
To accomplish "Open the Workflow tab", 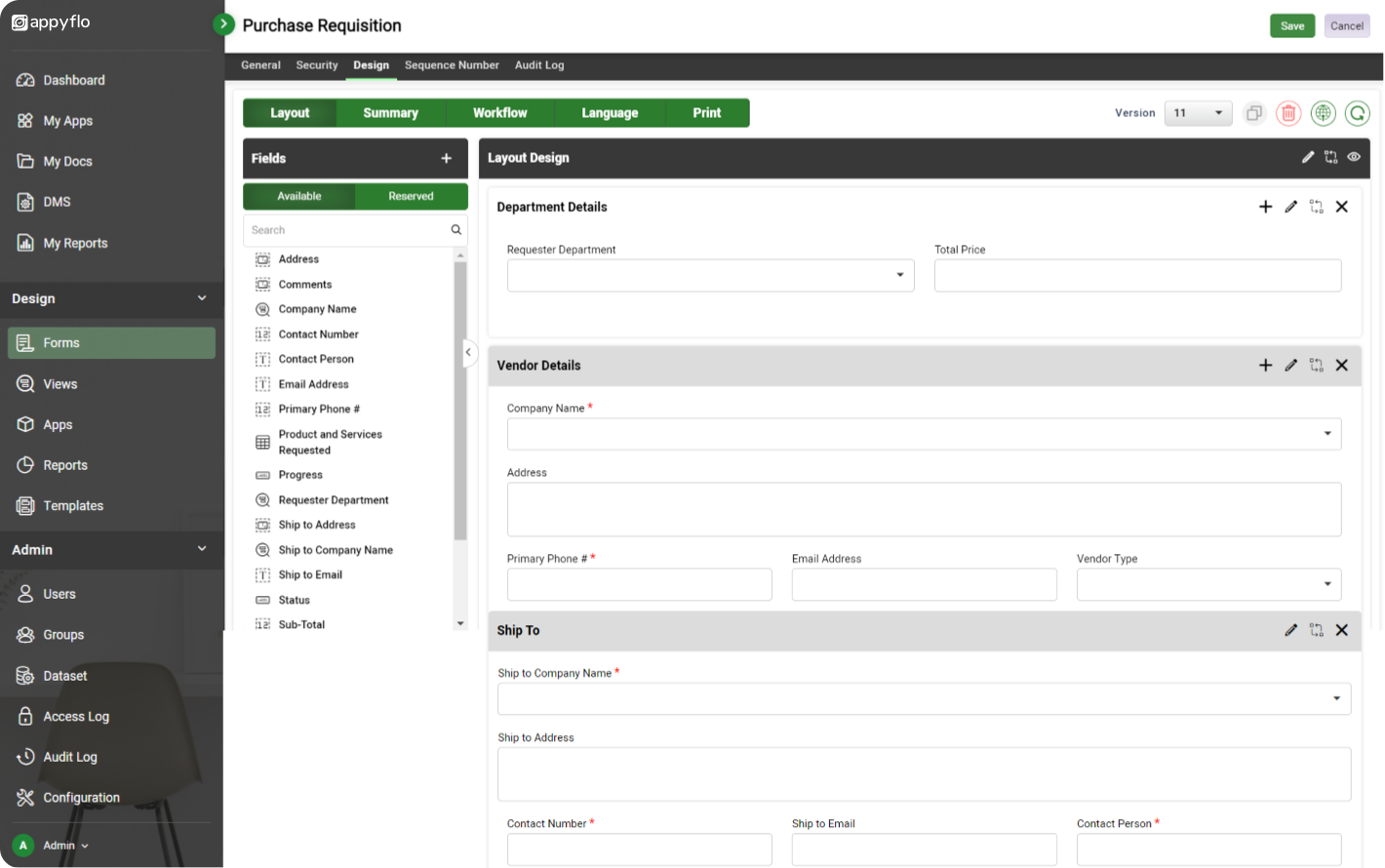I will coord(500,112).
